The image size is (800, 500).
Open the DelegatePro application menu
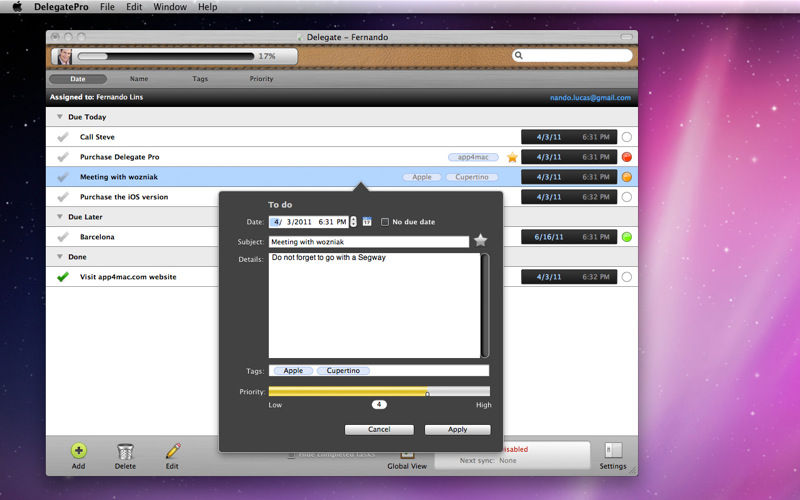tap(61, 7)
